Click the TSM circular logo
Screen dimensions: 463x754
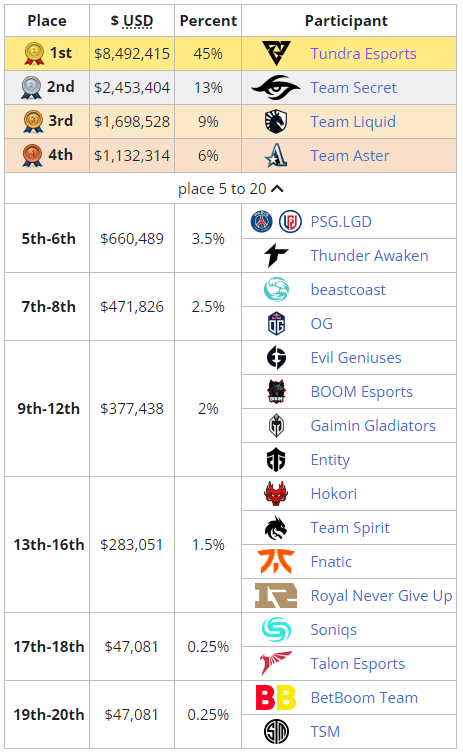tap(276, 731)
